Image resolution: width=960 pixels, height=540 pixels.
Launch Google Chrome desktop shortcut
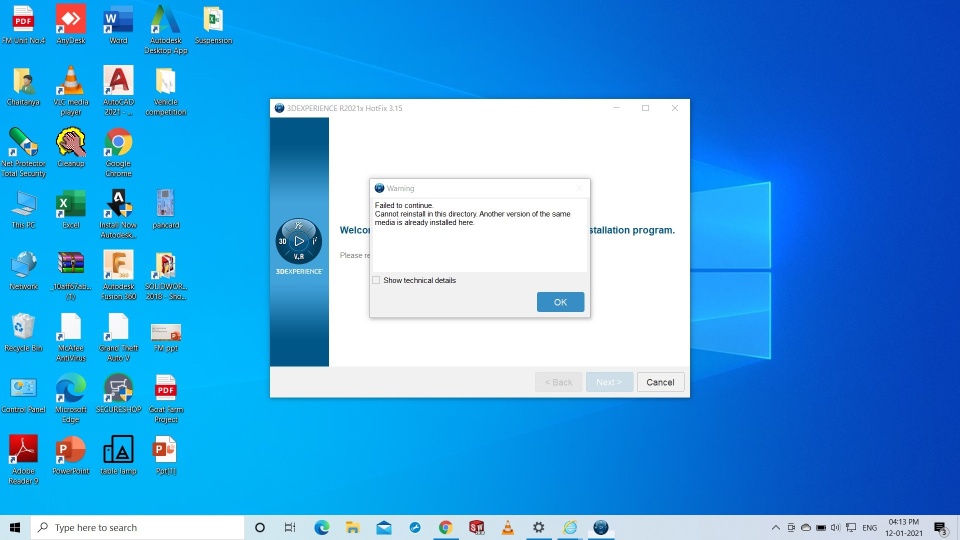(x=118, y=152)
